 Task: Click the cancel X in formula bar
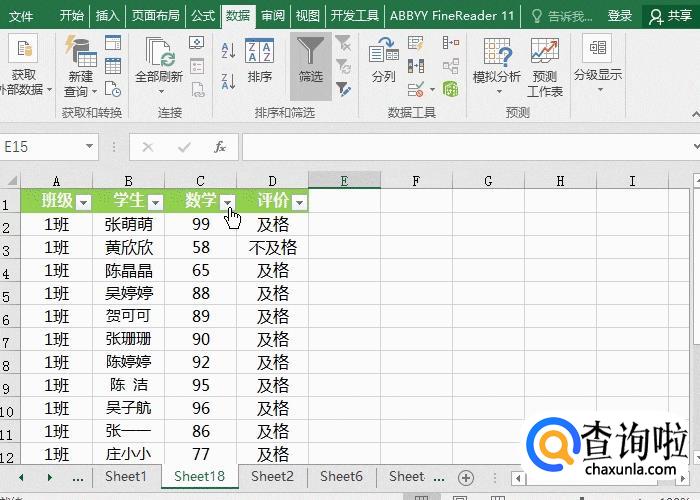point(148,146)
